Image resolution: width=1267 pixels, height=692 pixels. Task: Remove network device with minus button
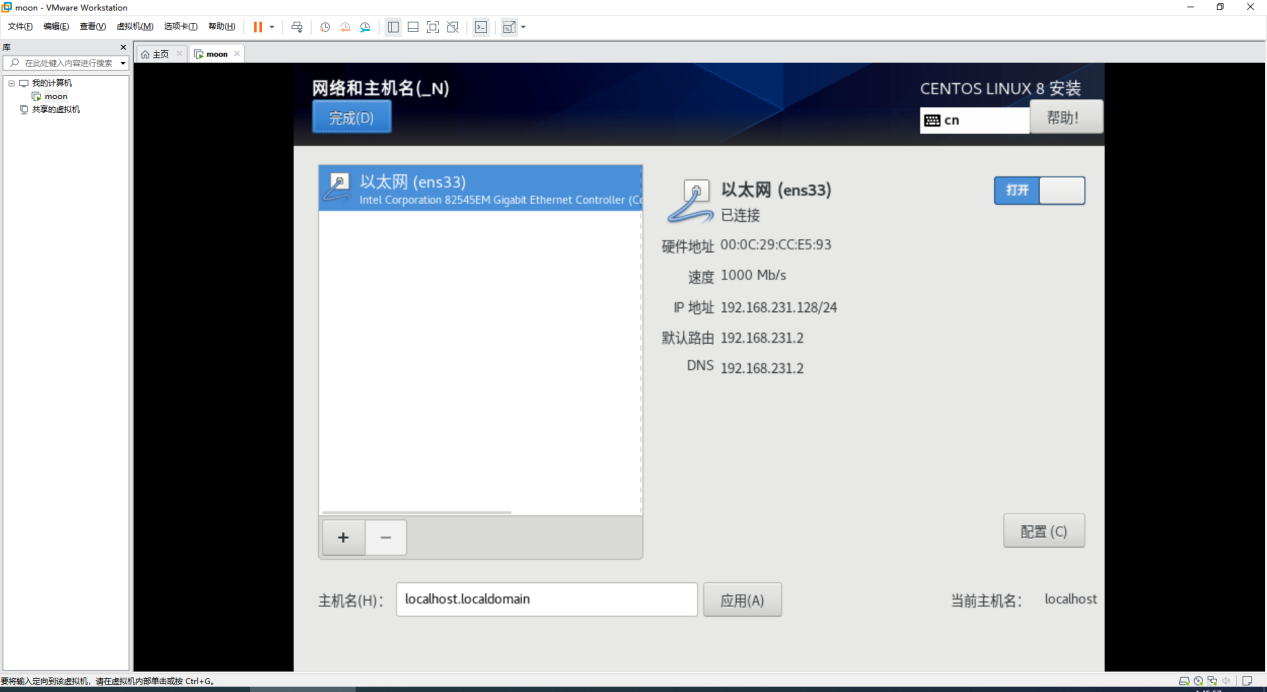[386, 538]
